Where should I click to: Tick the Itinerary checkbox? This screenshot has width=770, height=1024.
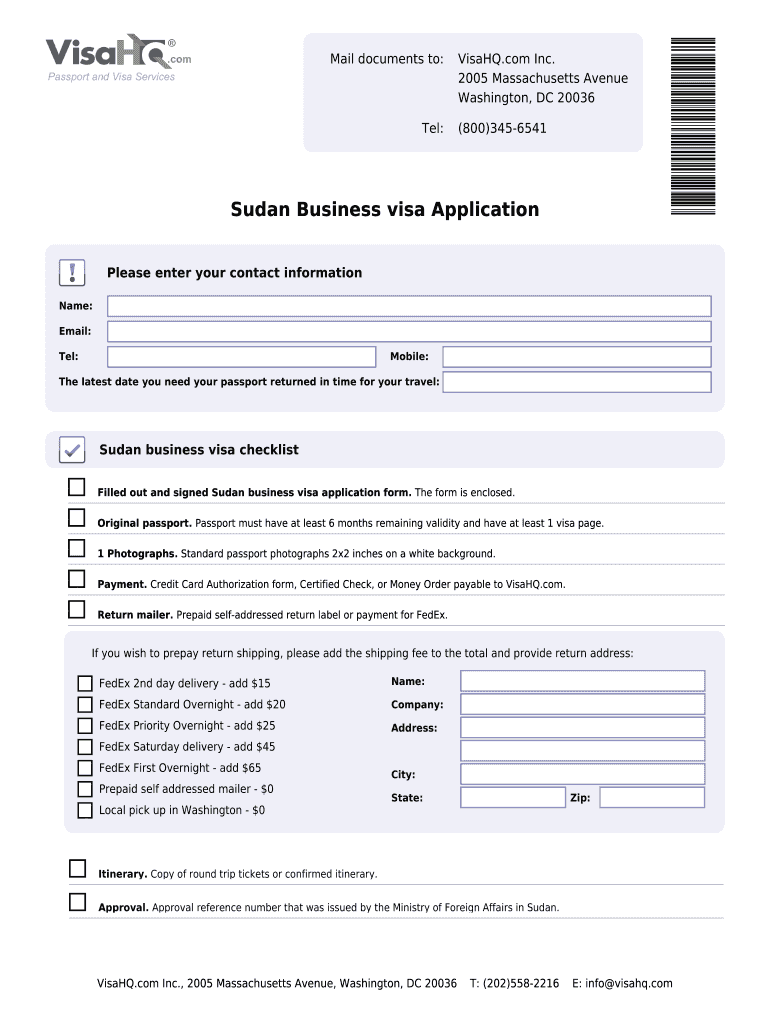[x=77, y=868]
